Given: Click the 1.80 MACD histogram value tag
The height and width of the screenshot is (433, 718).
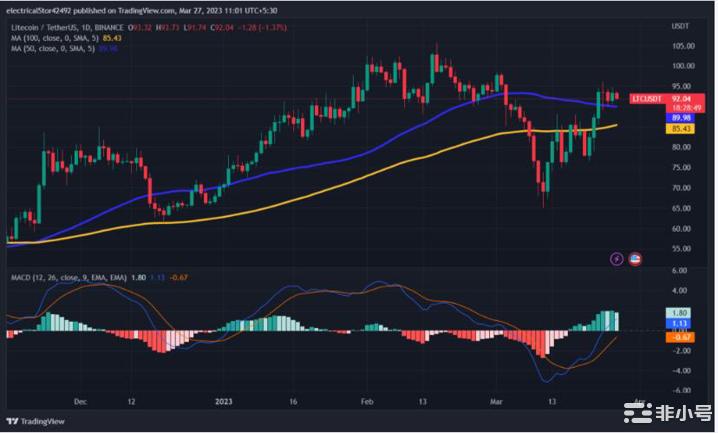Looking at the screenshot, I should (679, 313).
